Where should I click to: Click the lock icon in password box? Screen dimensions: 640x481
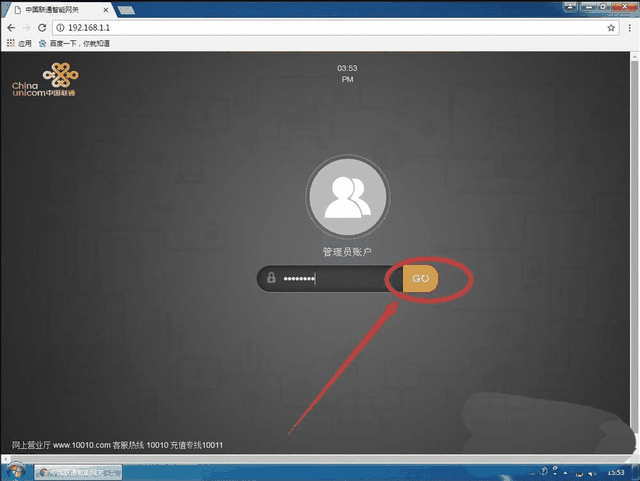[270, 279]
